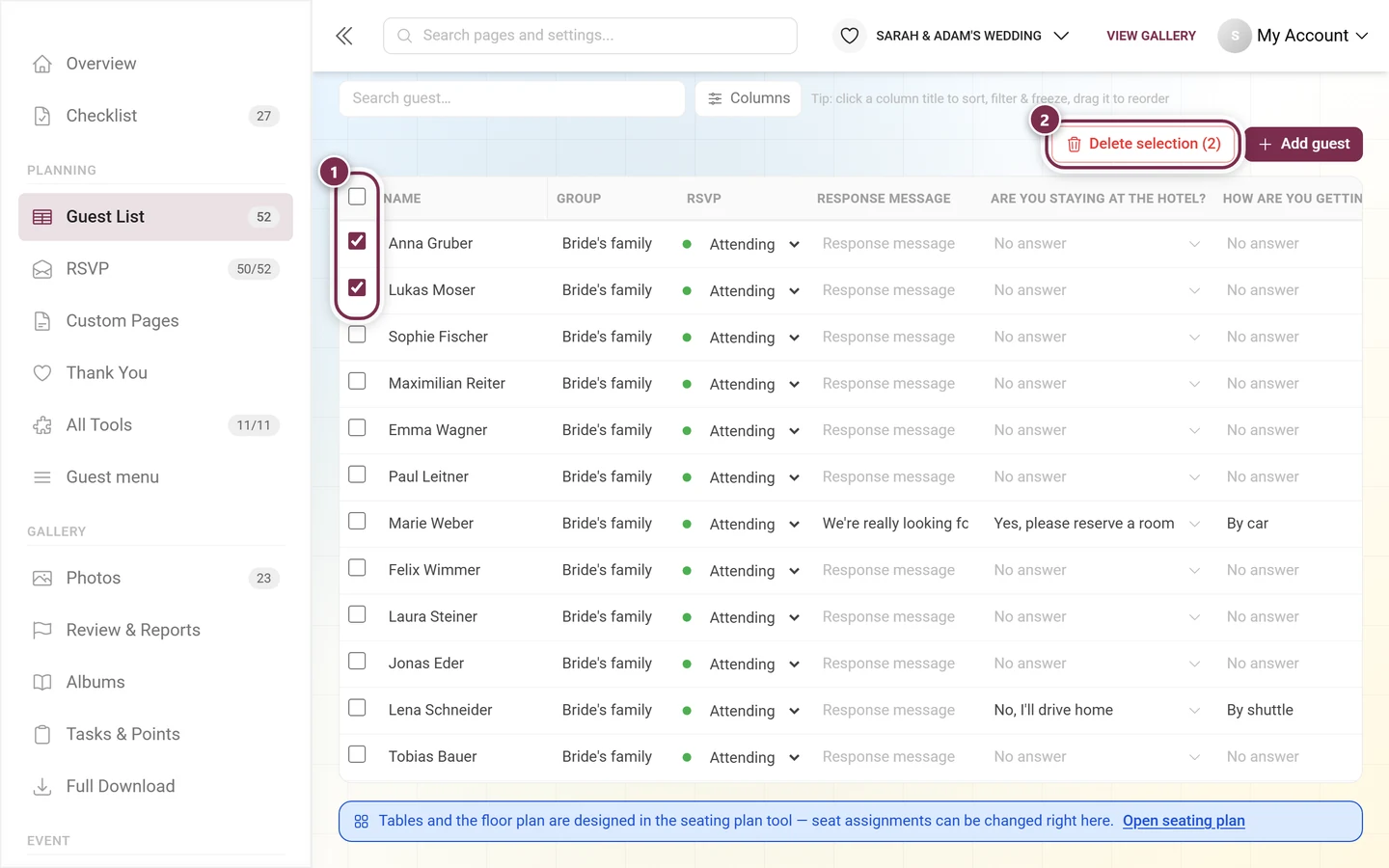1389x868 pixels.
Task: Open the seating plan link
Action: pos(1184,821)
